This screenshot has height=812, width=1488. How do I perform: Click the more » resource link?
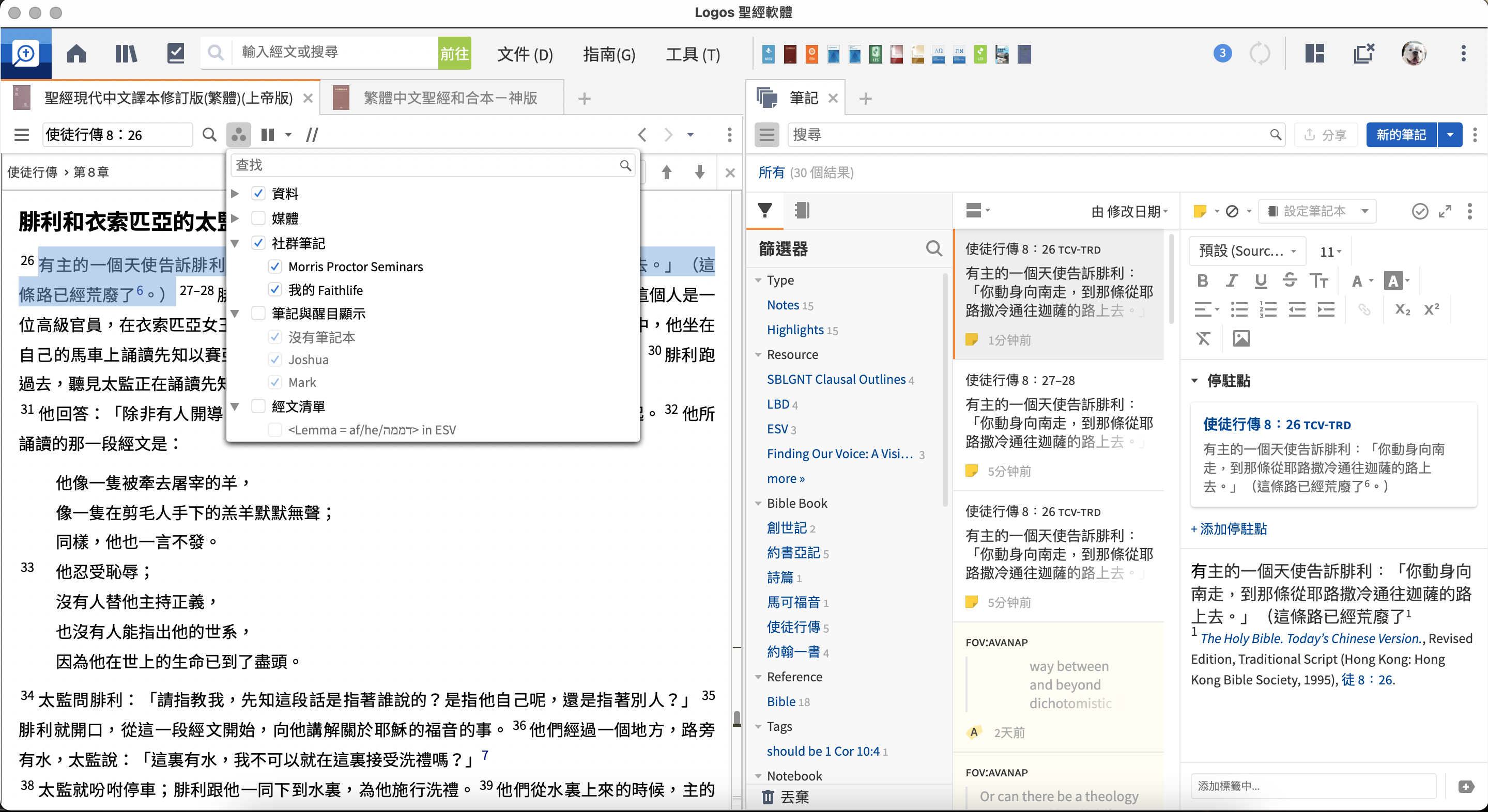click(786, 478)
